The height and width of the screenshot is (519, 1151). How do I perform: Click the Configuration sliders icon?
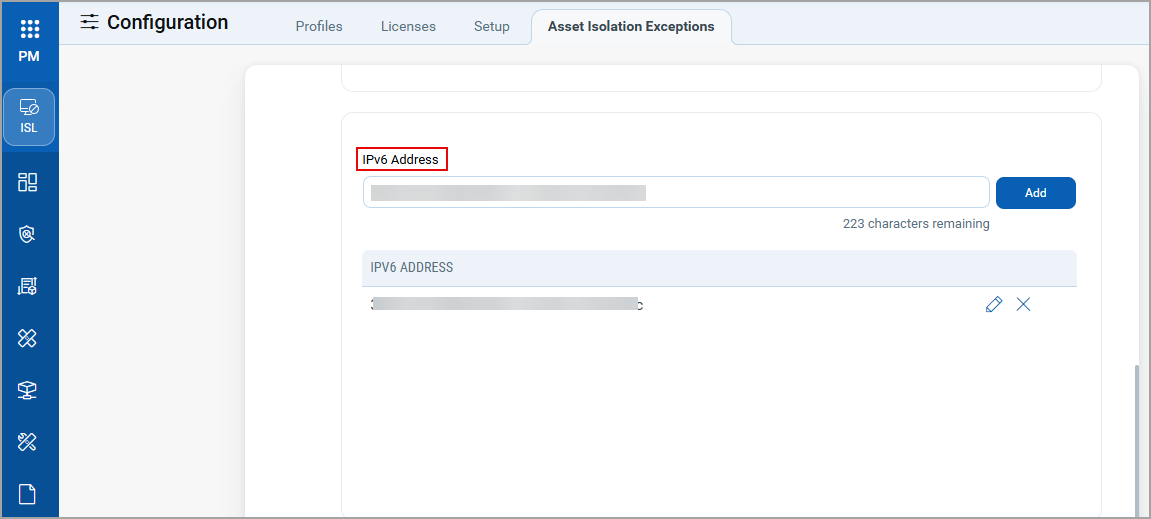[90, 22]
